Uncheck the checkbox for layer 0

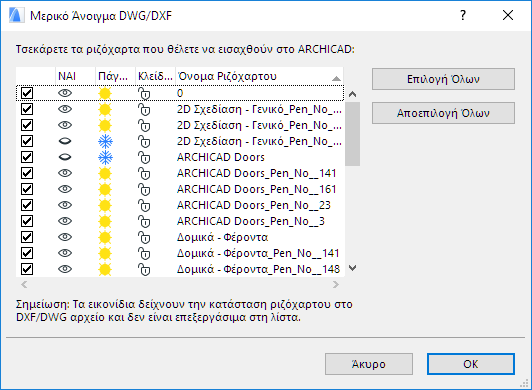coord(27,93)
